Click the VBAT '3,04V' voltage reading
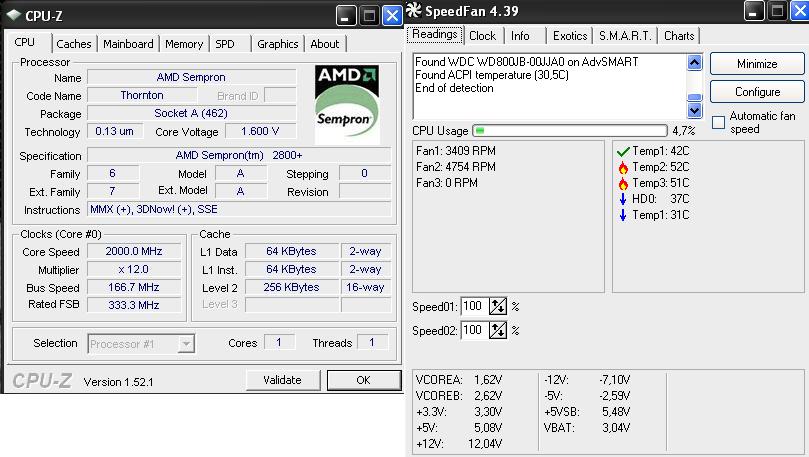 (616, 428)
